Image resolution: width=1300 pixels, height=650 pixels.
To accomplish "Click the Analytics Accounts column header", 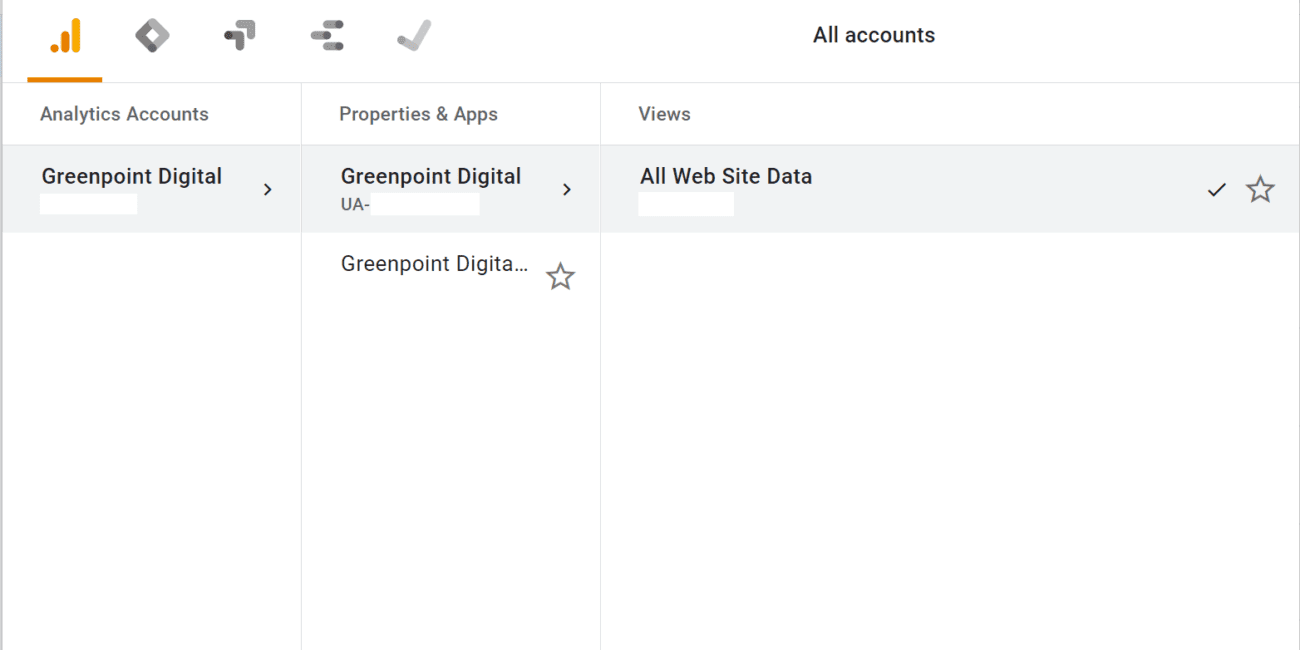I will tap(124, 114).
